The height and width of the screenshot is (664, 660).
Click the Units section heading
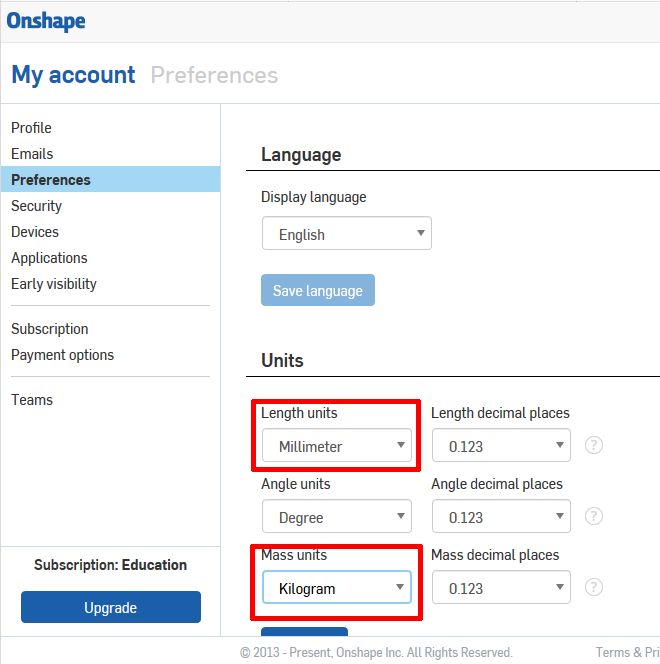[282, 360]
